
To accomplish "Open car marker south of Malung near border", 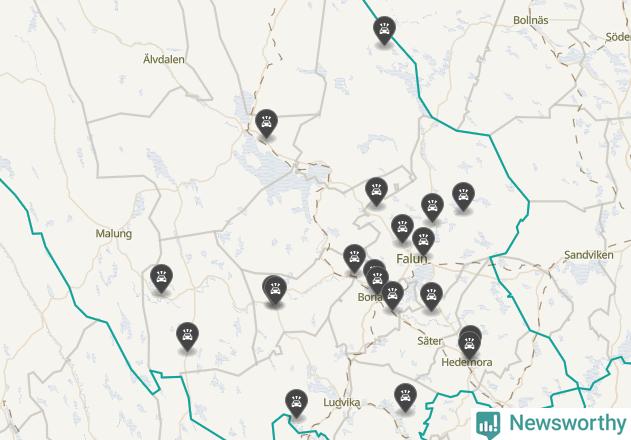I will 188,336.
